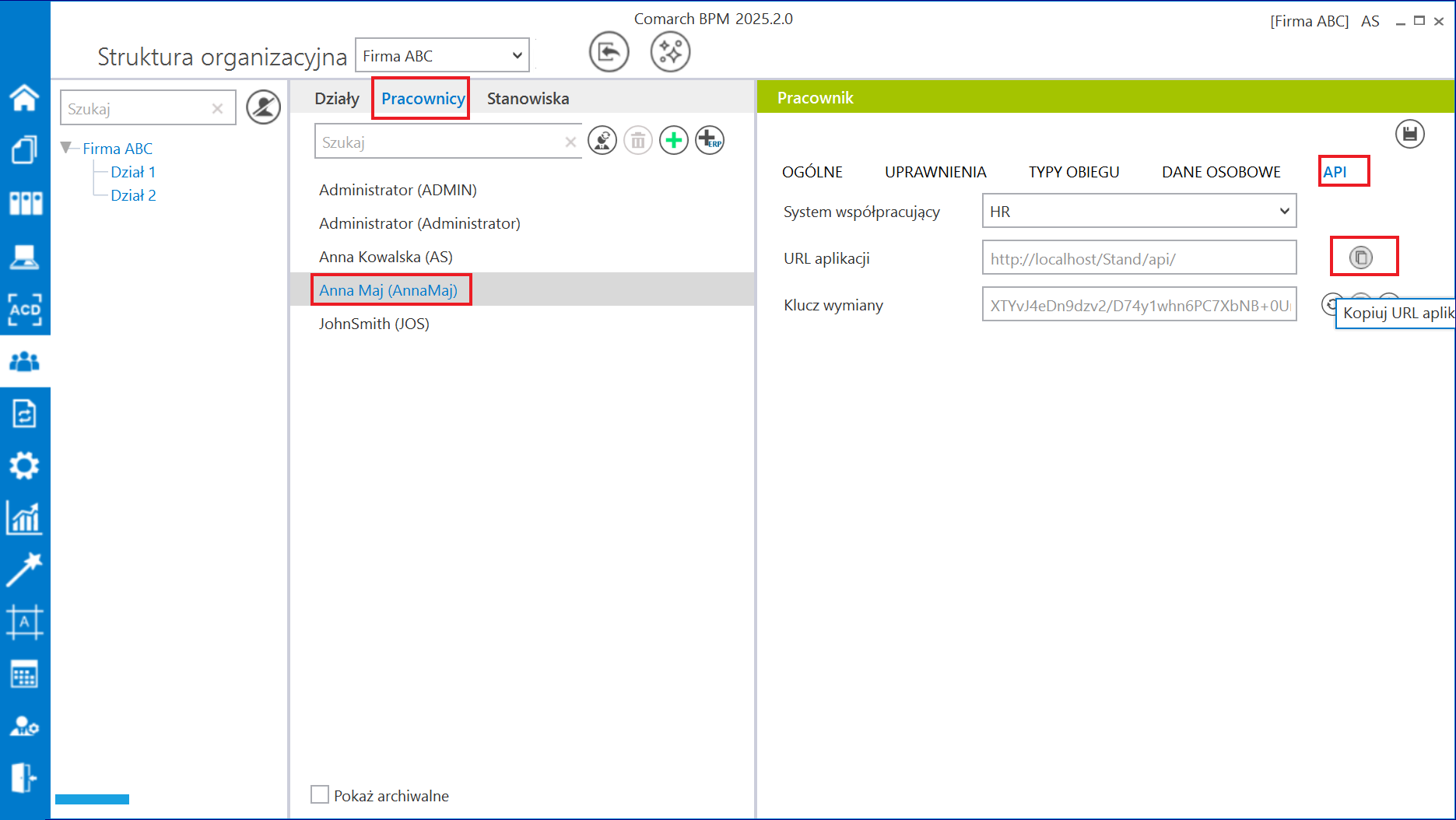1456x820 pixels.
Task: Open the System współpracujący HR dropdown
Action: point(1139,211)
